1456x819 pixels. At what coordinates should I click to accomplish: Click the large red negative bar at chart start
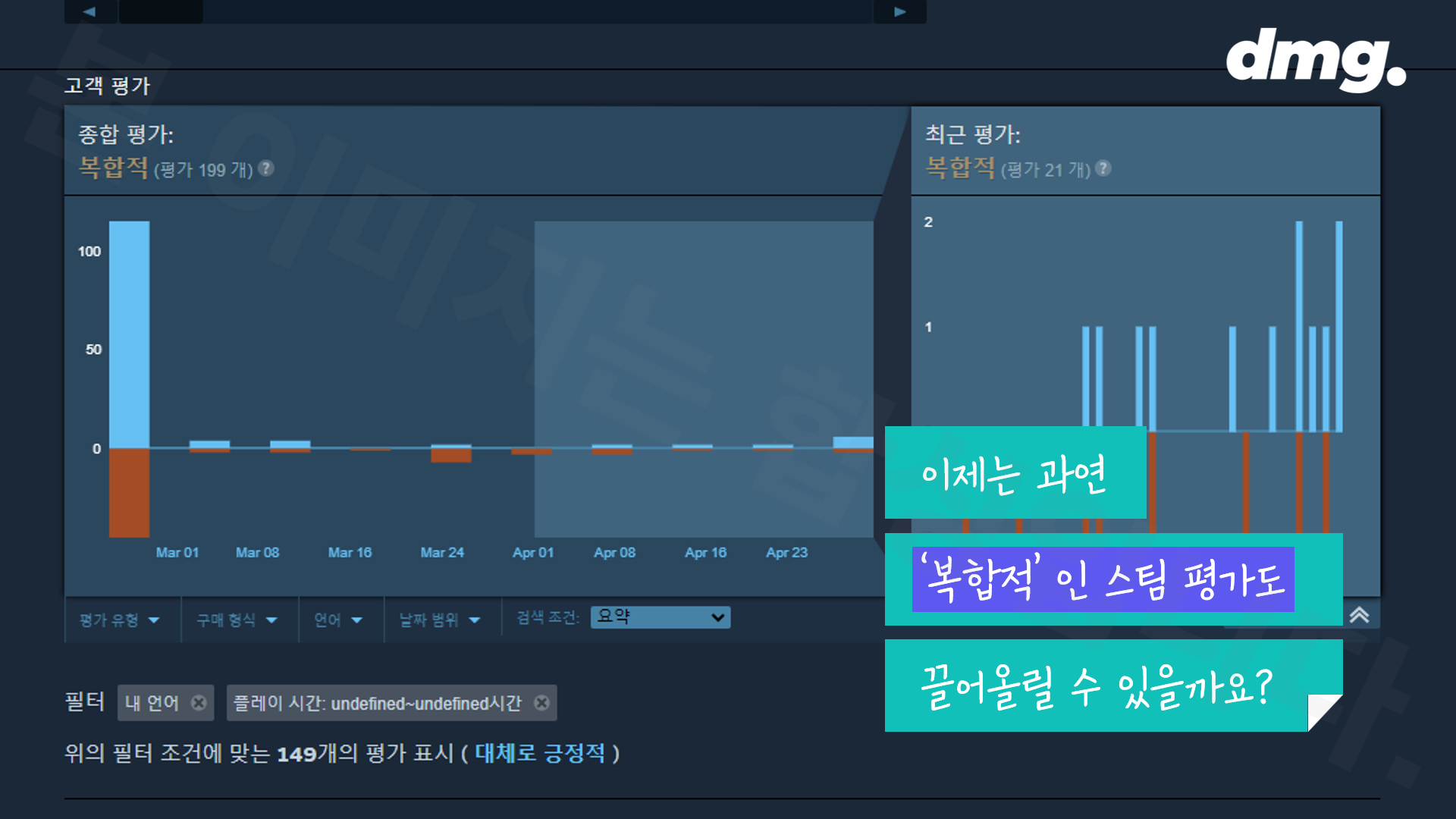click(x=129, y=493)
